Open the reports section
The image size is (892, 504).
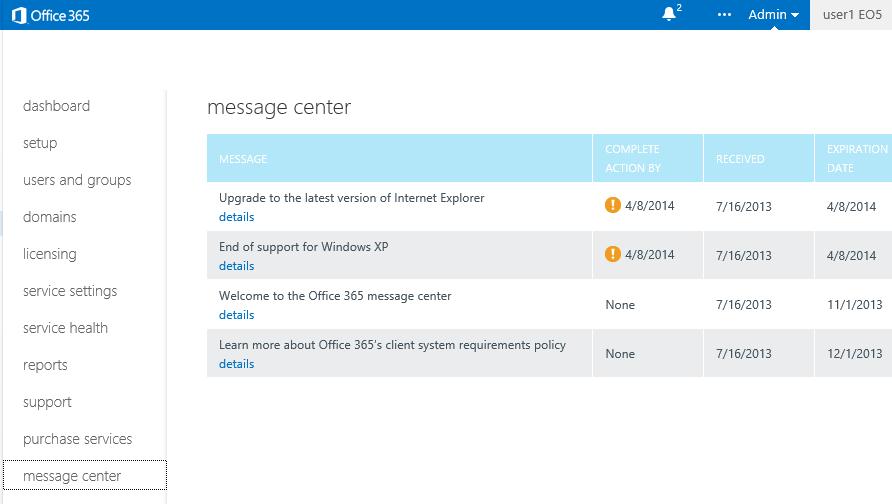pos(45,365)
